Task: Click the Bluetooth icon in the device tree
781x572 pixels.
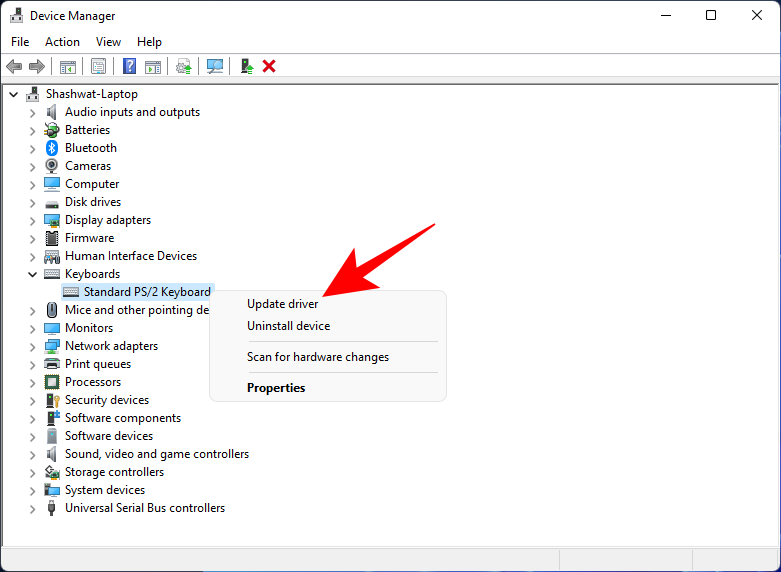Action: 52,148
